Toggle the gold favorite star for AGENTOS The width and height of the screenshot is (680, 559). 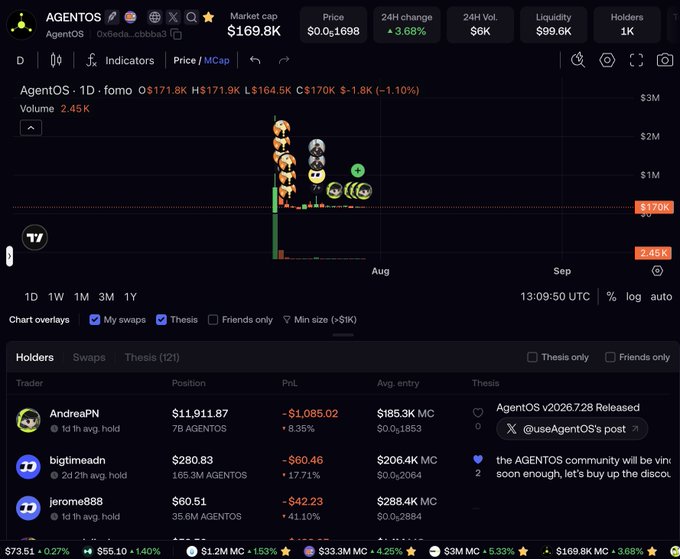point(209,17)
